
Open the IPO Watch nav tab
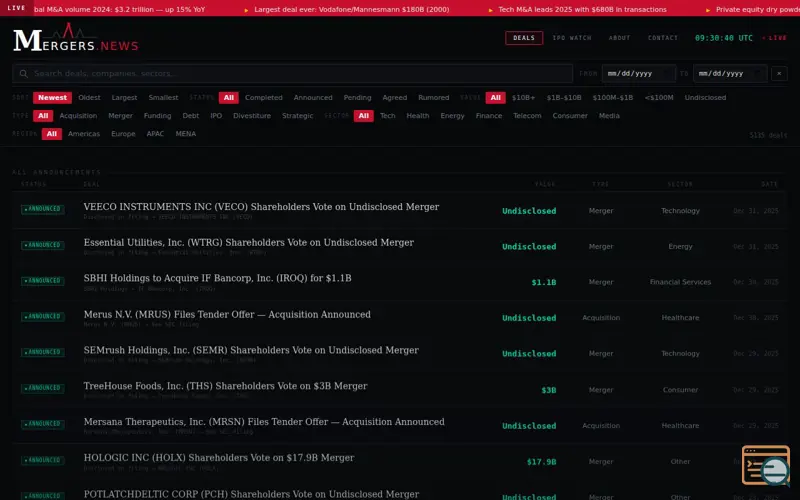point(572,38)
